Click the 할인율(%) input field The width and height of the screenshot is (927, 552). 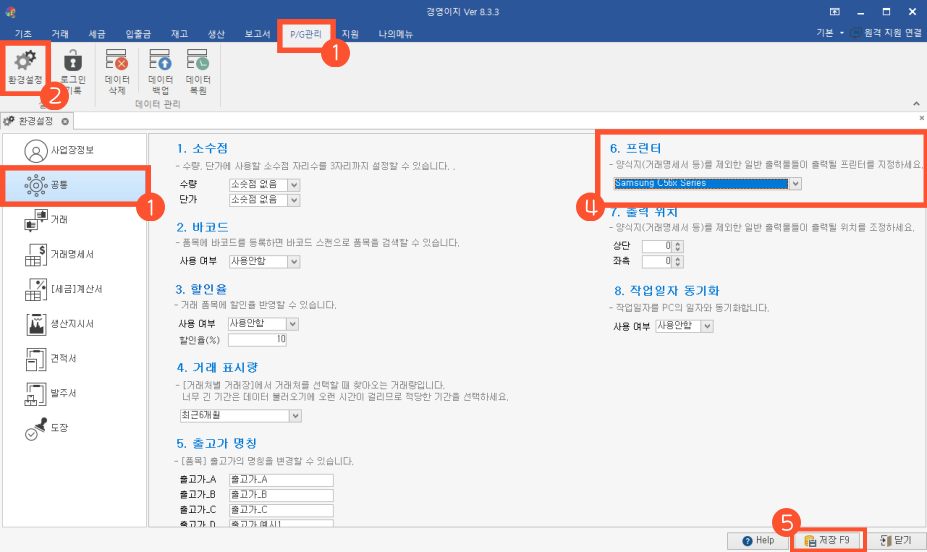point(257,339)
